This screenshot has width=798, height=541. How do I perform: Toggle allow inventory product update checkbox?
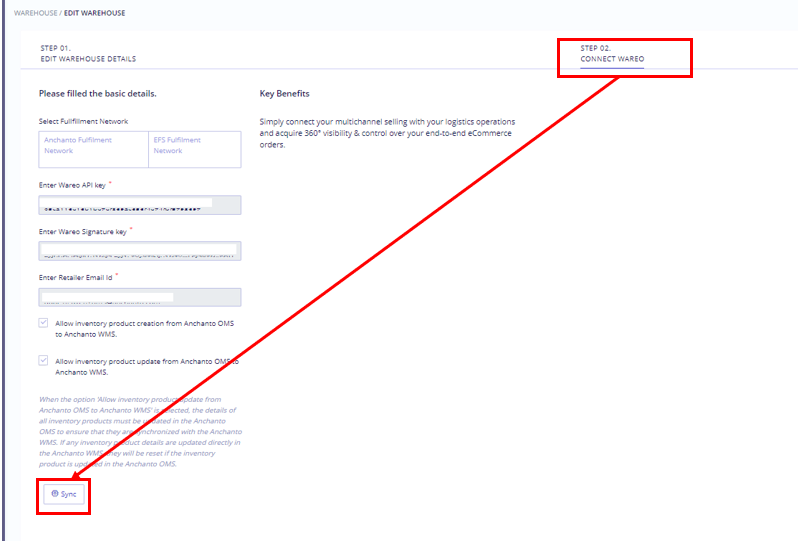click(43, 360)
